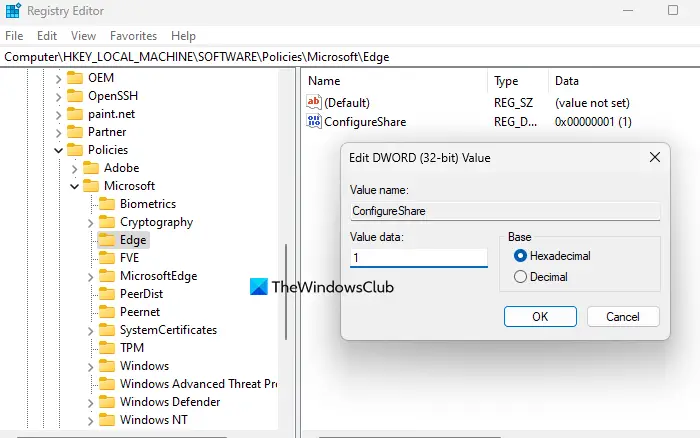The height and width of the screenshot is (438, 700).
Task: Select the paint.net folder icon
Action: [x=75, y=114]
